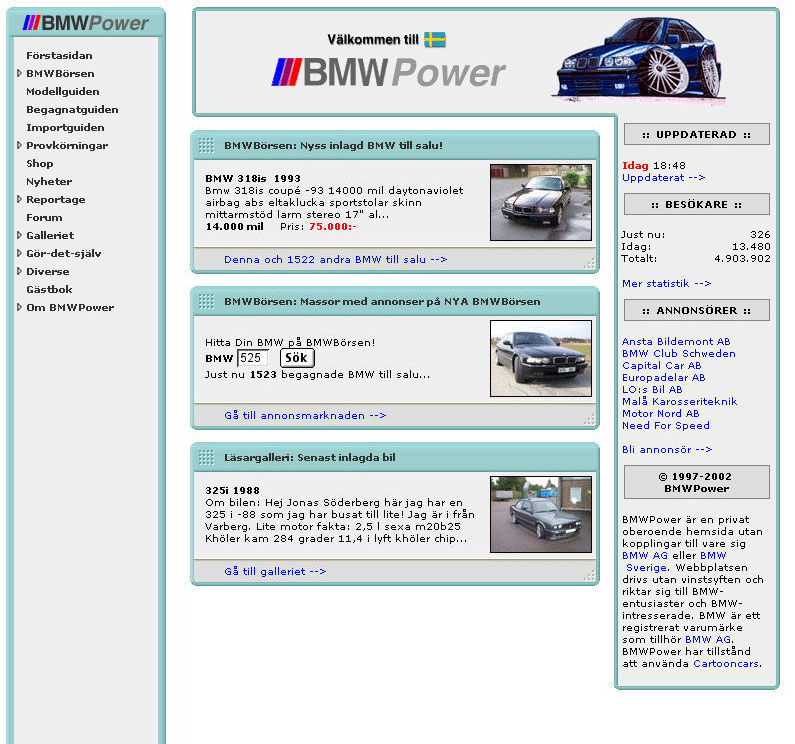Open Modellguiden from the sidebar
This screenshot has width=795, height=744.
(62, 92)
